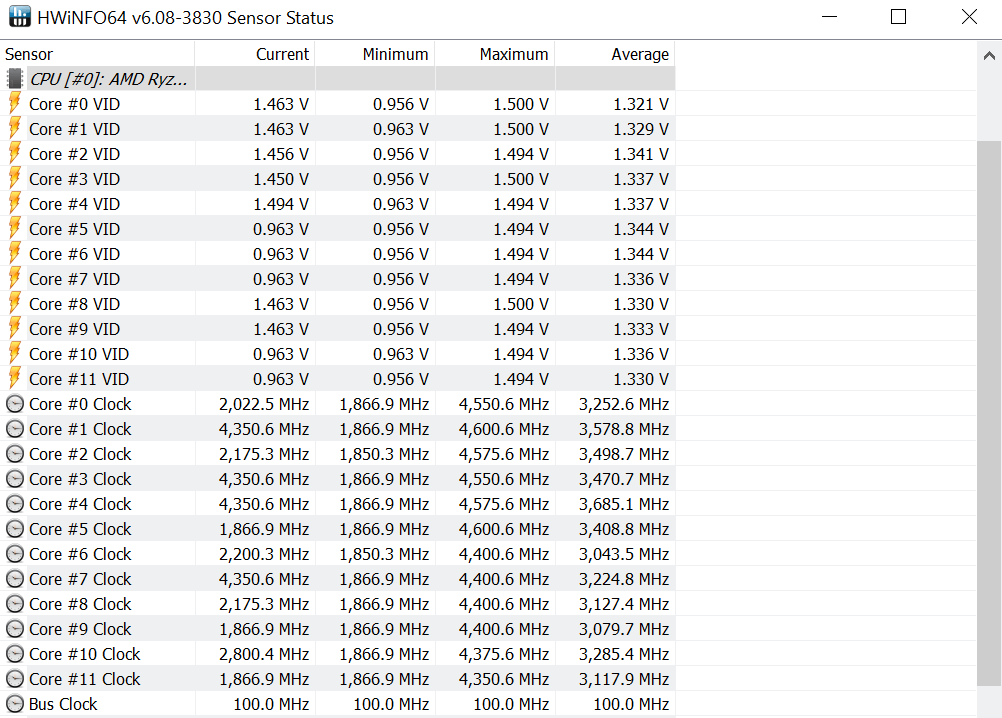Click the clock icon for Core #1 Clock
The height and width of the screenshot is (718, 1002).
click(x=15, y=429)
